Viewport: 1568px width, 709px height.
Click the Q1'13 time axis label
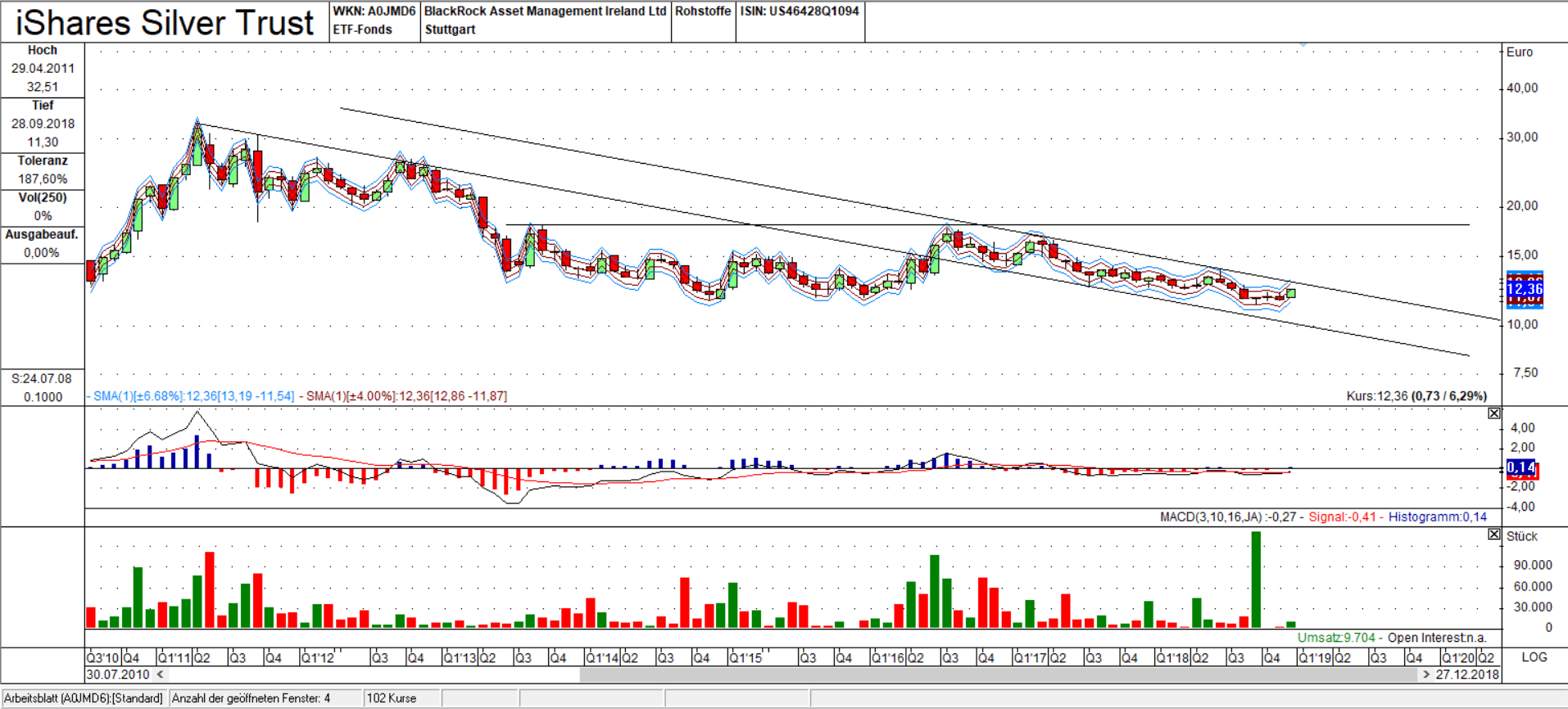tap(460, 657)
